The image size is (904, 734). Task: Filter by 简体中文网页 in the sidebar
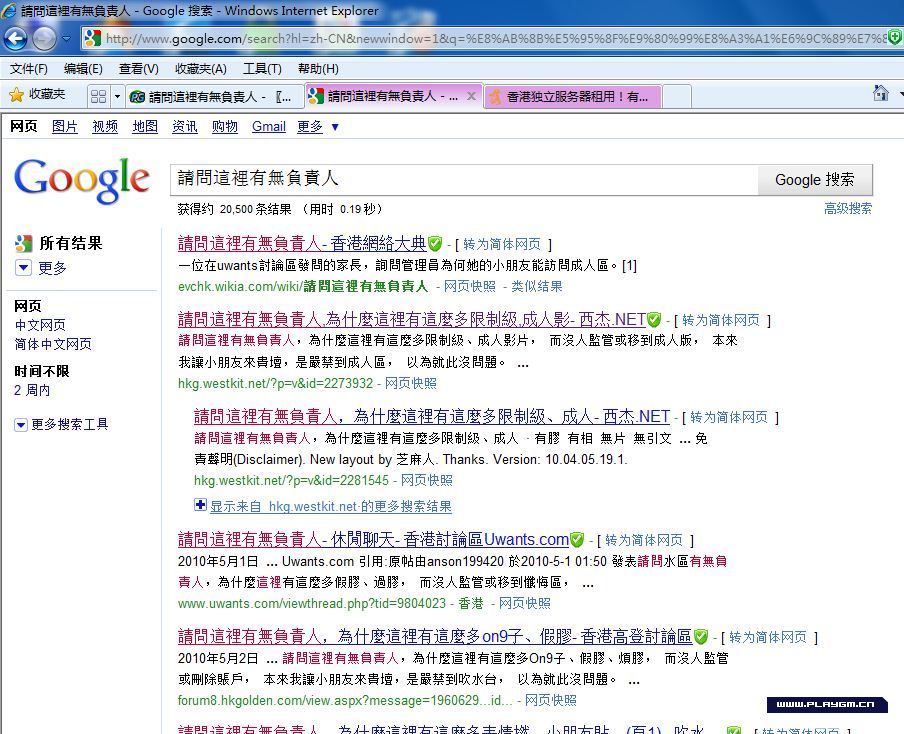click(x=52, y=344)
